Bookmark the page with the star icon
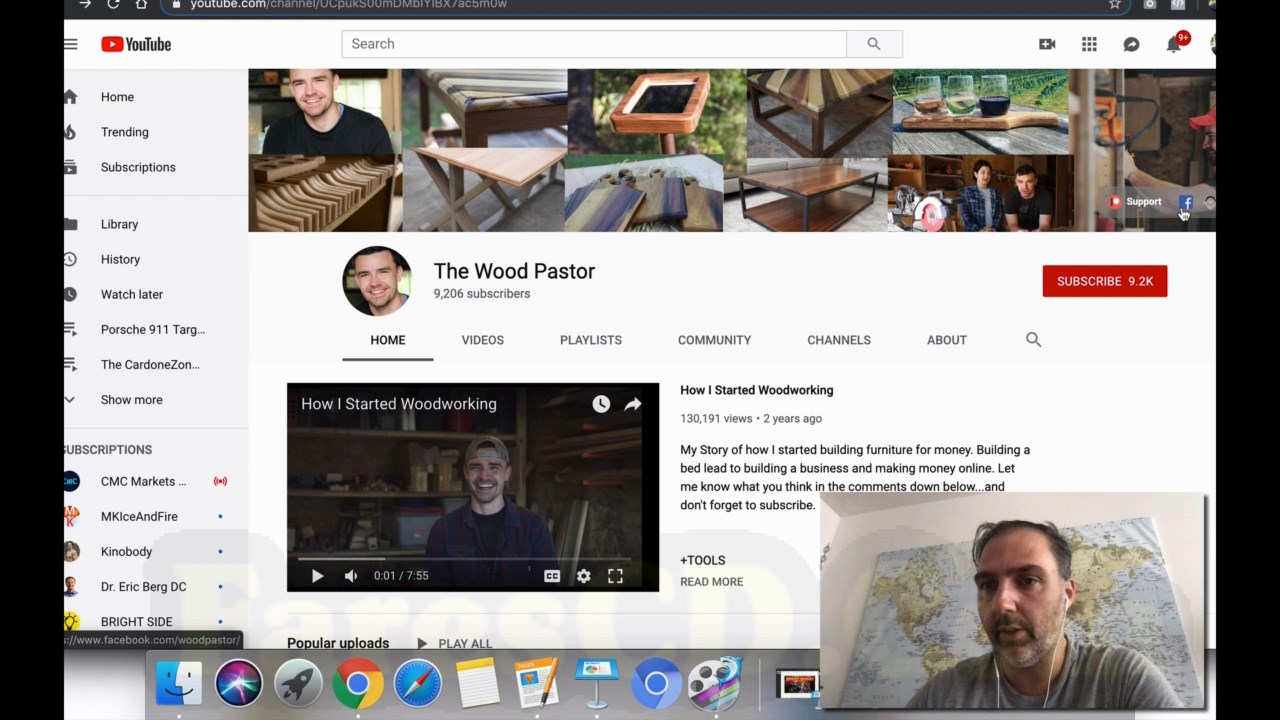The image size is (1280, 720). 1114,4
